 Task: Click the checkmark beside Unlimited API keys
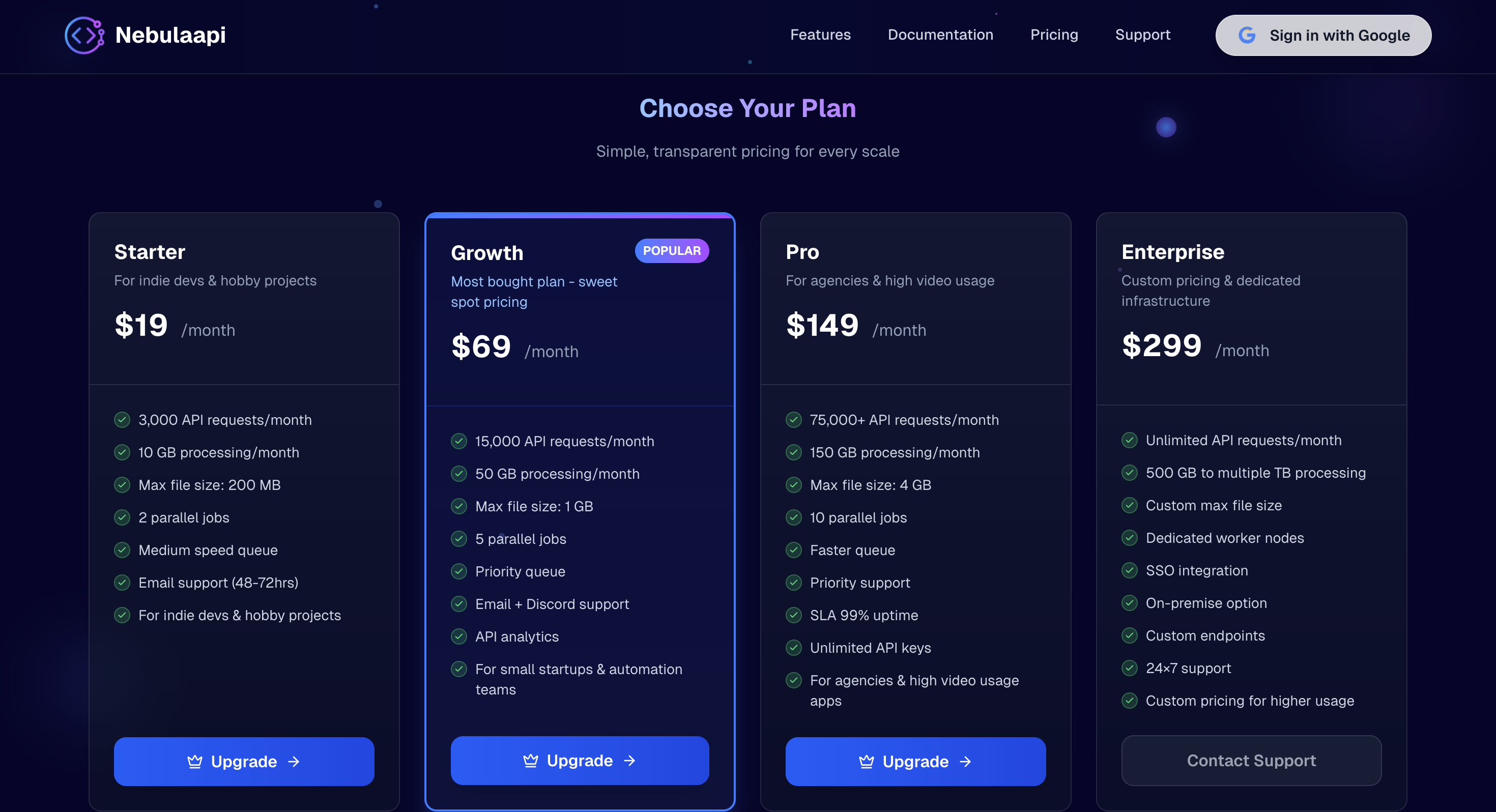point(794,648)
